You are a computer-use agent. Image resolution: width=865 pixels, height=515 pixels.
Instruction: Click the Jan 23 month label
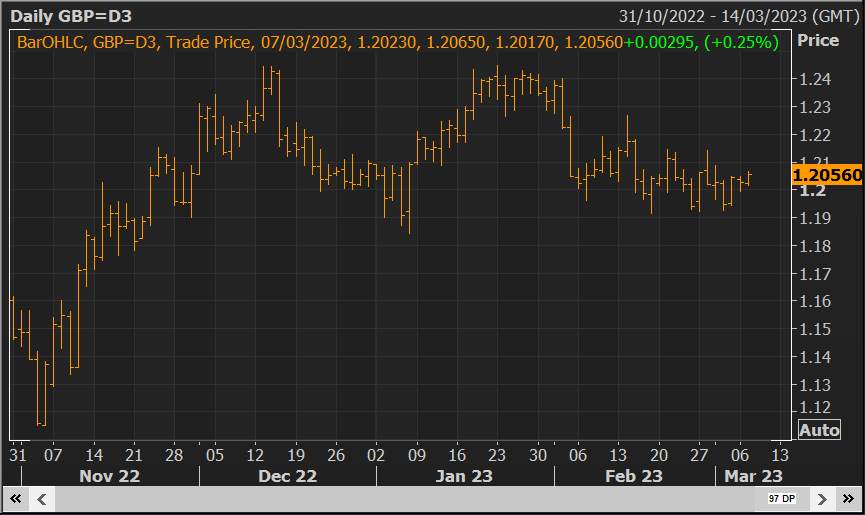point(464,476)
